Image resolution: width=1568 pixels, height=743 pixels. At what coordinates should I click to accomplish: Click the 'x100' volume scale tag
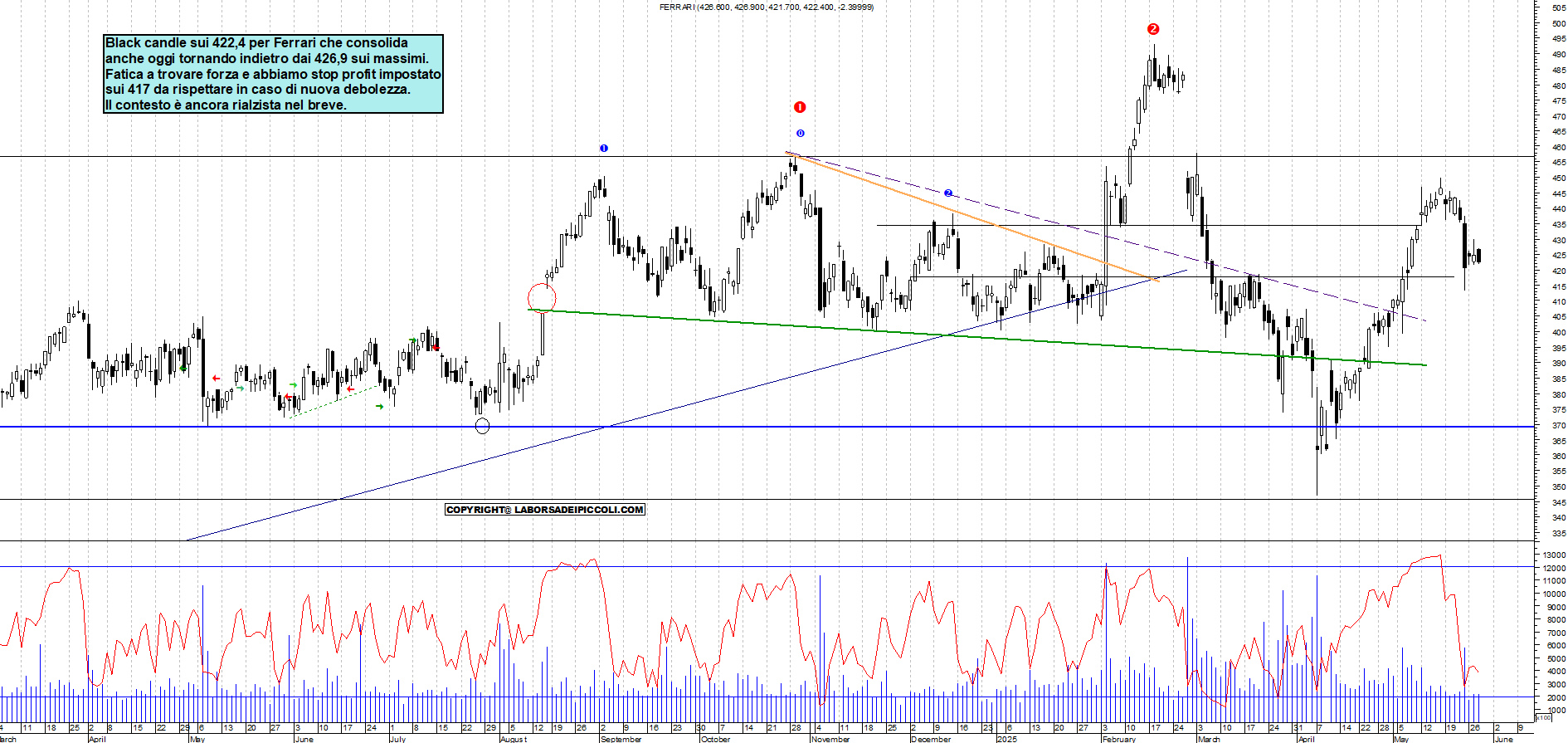click(x=1543, y=717)
